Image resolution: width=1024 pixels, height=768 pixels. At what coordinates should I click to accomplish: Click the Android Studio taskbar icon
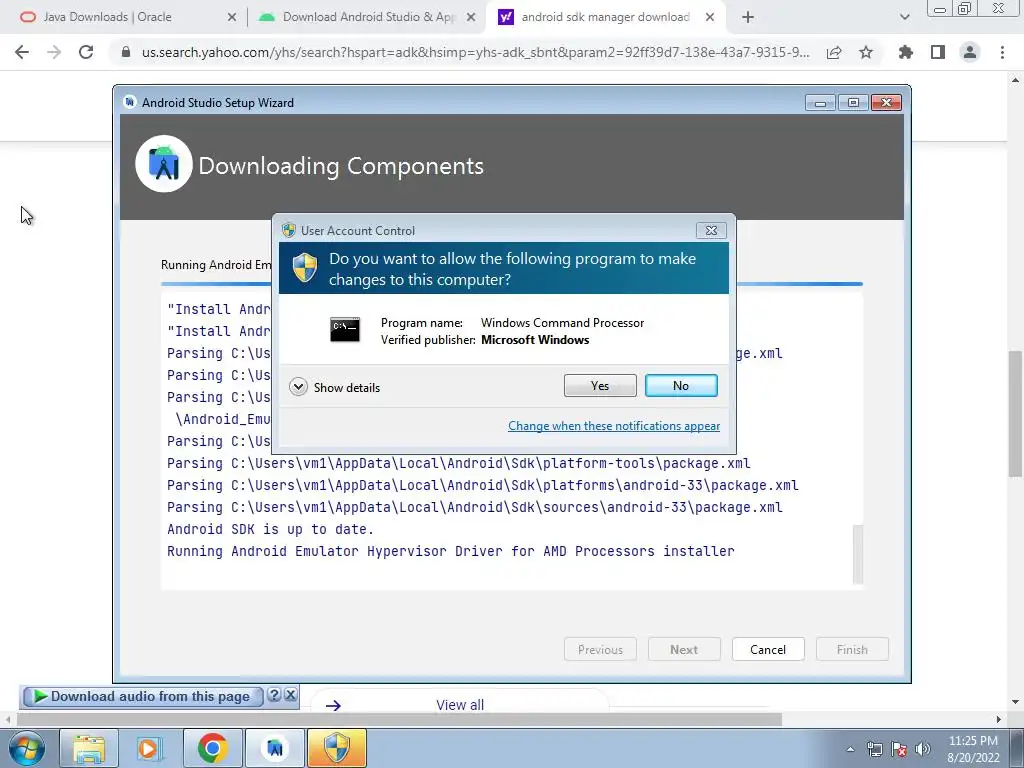click(x=275, y=748)
